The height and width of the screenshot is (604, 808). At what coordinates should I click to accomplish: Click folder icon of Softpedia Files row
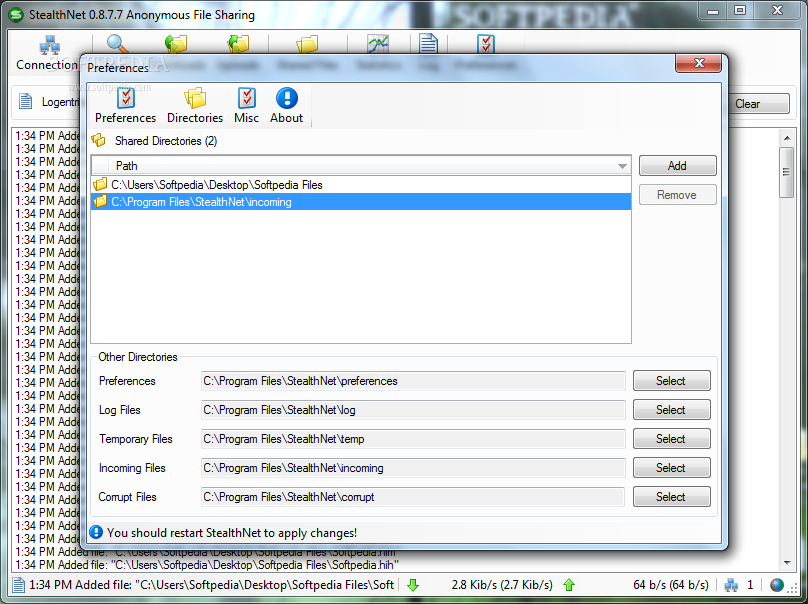tap(100, 184)
